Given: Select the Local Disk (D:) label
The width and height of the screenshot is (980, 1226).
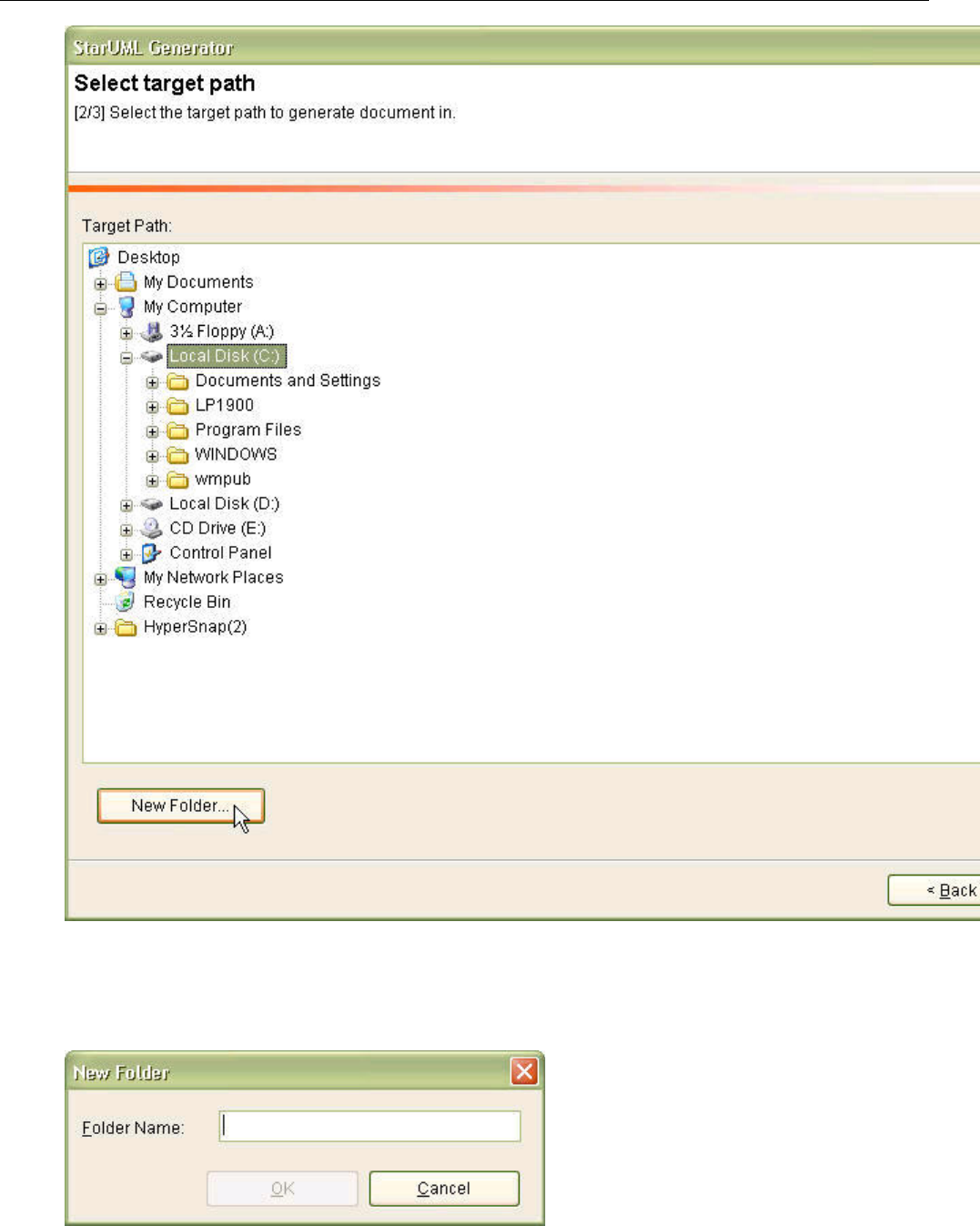Looking at the screenshot, I should 225,503.
